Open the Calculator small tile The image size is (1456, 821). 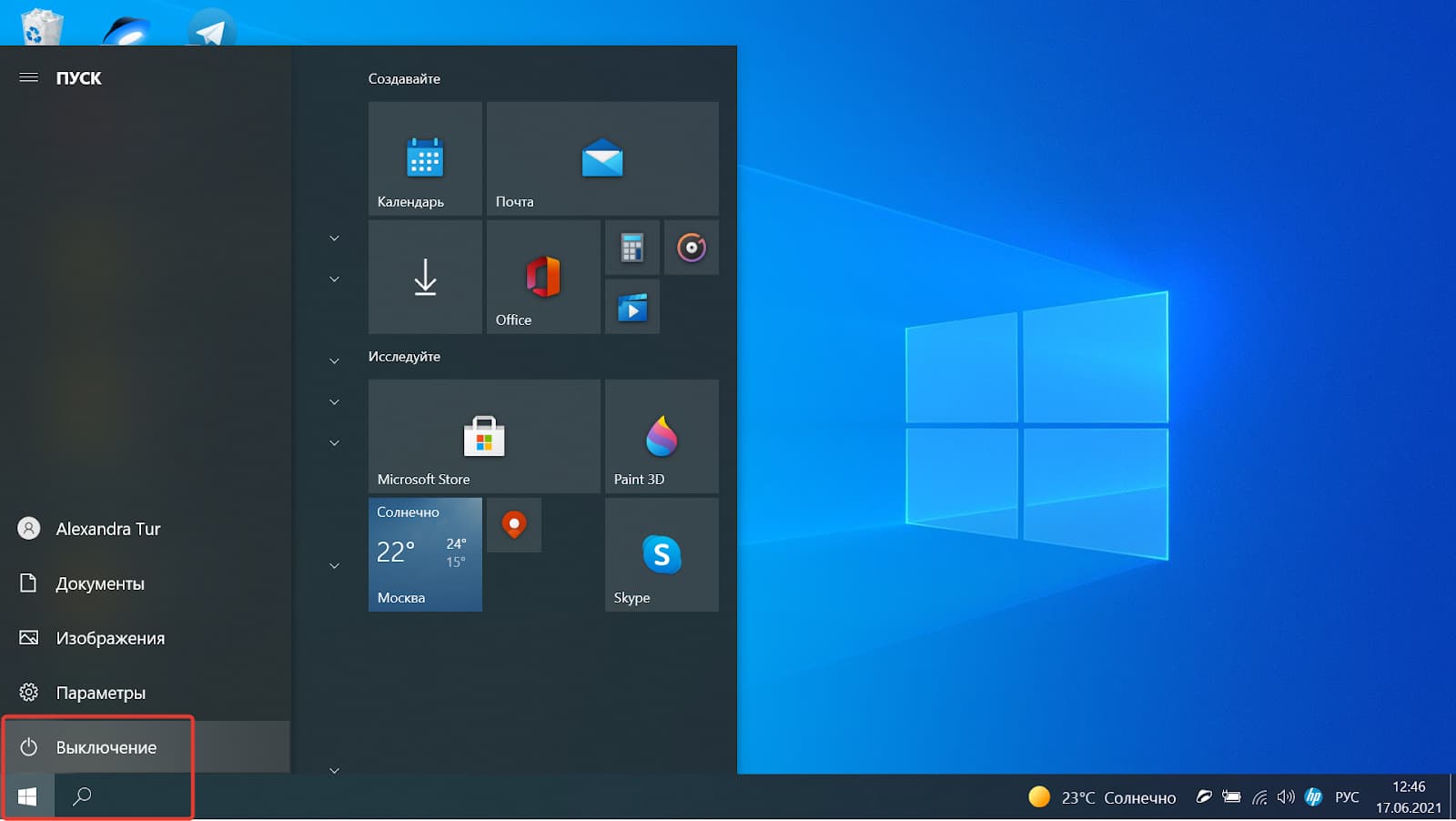pos(632,248)
